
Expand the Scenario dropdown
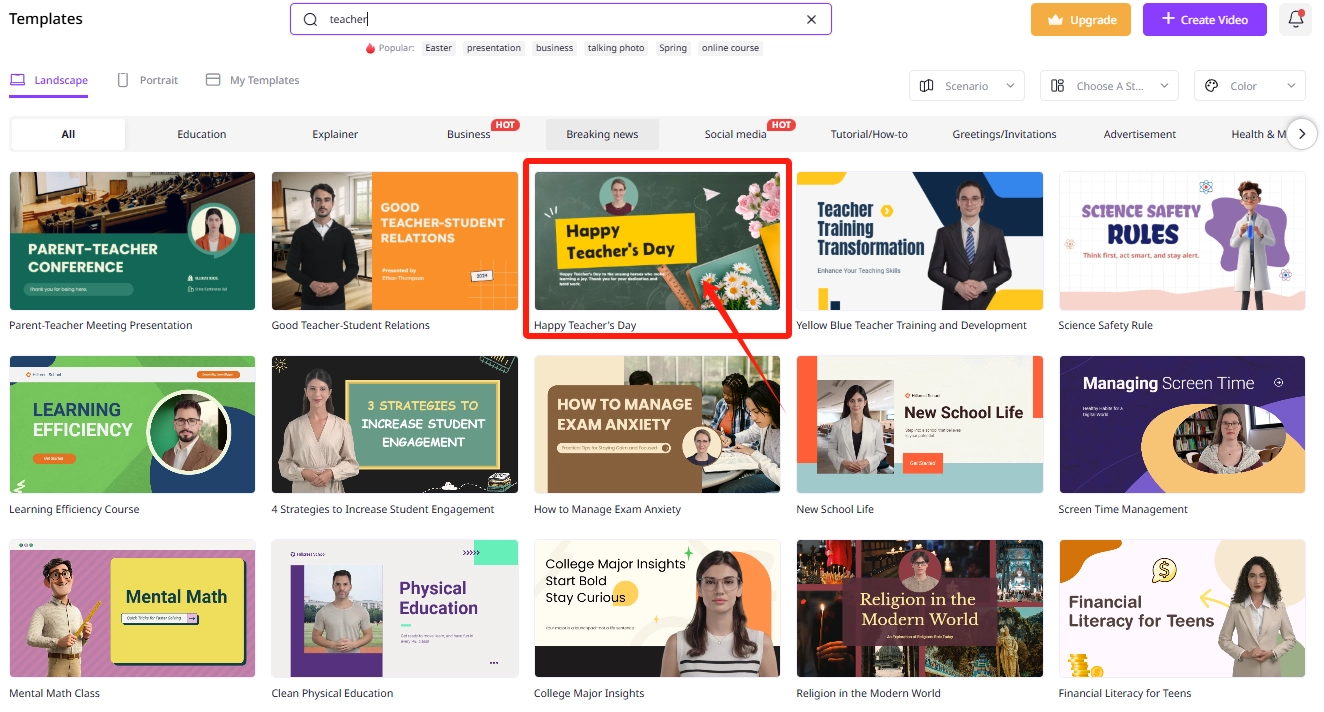(x=967, y=86)
